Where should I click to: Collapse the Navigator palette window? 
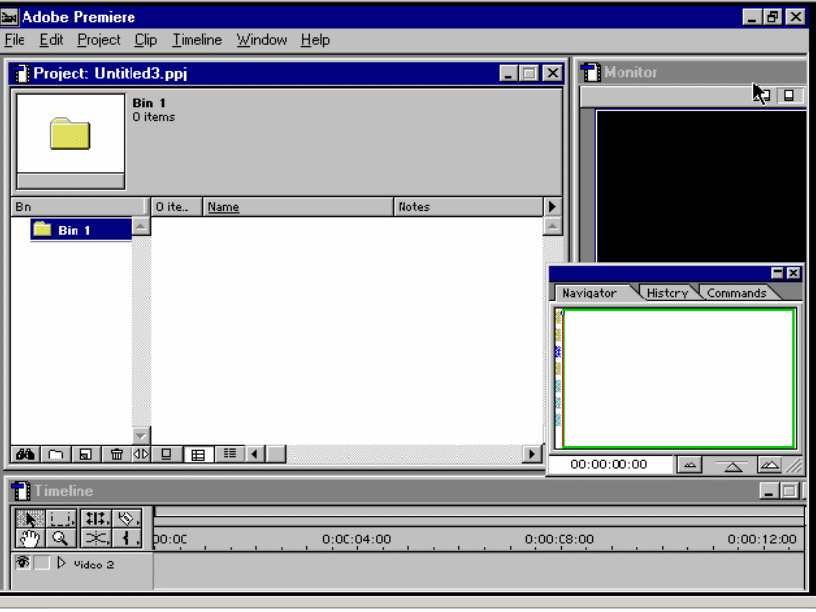777,273
